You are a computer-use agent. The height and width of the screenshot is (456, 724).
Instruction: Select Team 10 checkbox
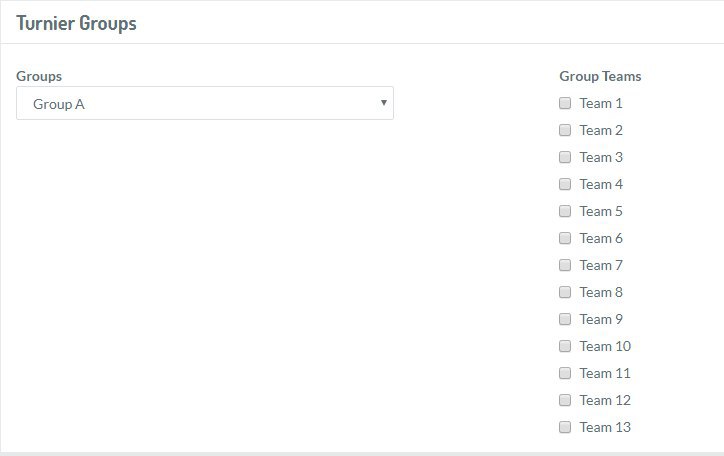pos(565,346)
